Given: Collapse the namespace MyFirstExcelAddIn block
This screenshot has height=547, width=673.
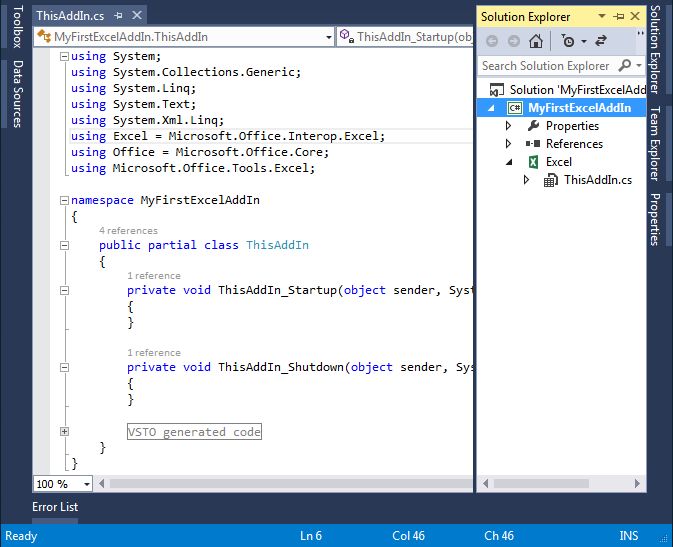Looking at the screenshot, I should click(64, 200).
